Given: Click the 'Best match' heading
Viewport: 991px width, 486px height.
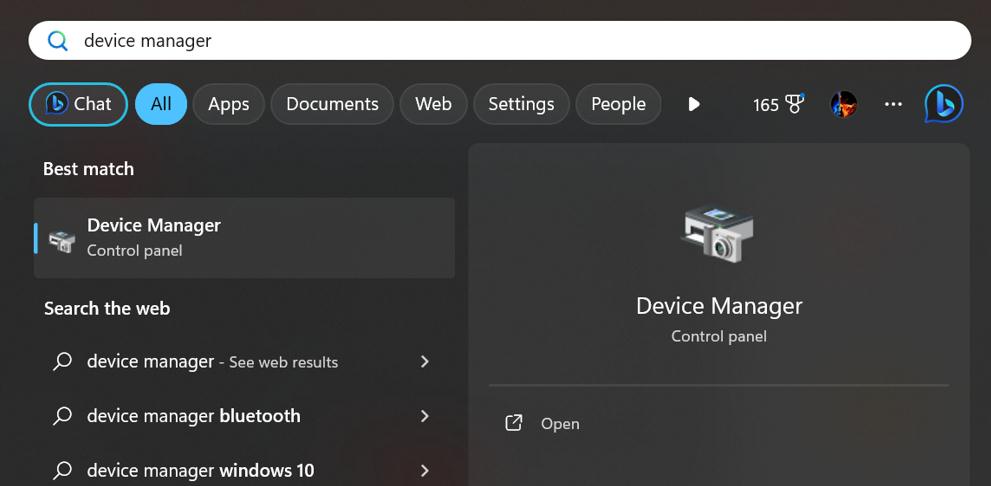Looking at the screenshot, I should tap(88, 169).
